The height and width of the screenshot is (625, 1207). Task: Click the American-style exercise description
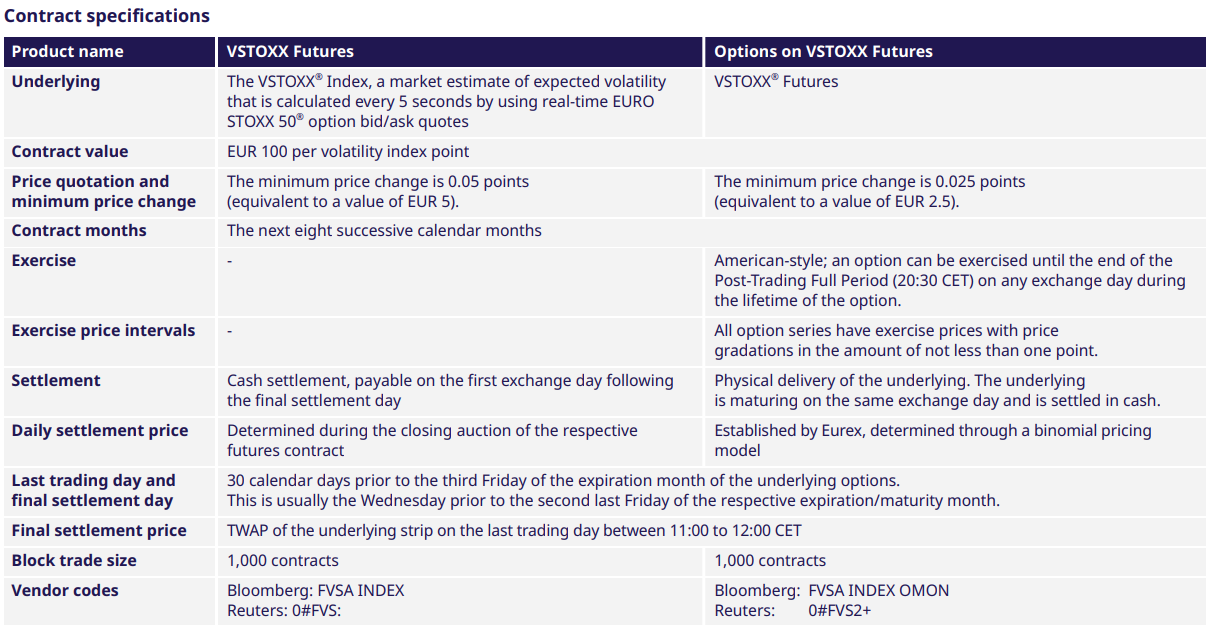pos(949,280)
